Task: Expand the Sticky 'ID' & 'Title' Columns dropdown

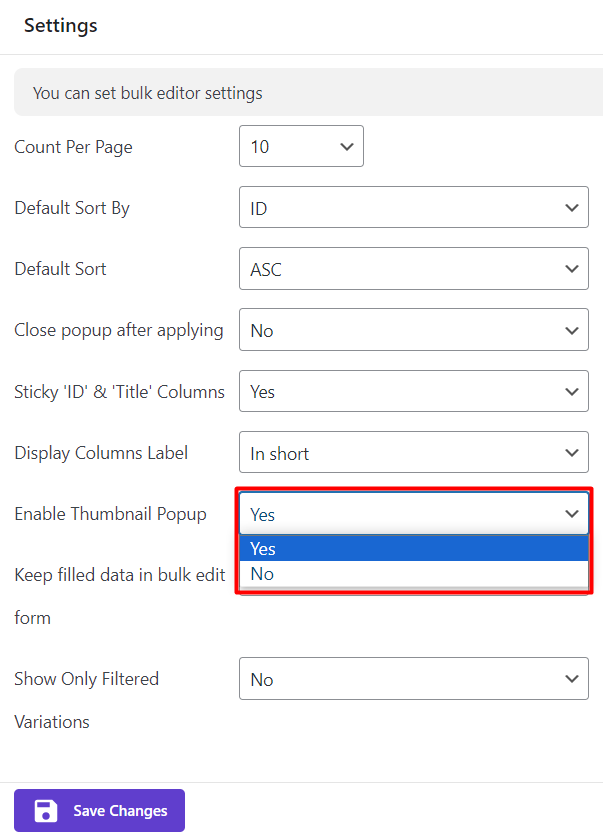Action: [413, 392]
